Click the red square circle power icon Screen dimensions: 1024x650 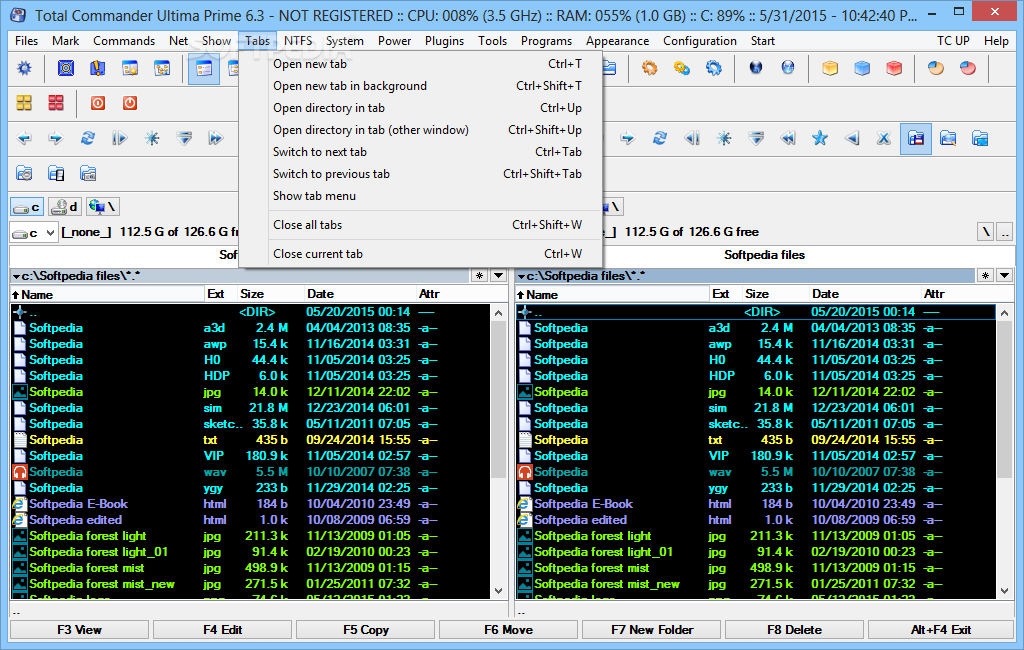pos(98,103)
